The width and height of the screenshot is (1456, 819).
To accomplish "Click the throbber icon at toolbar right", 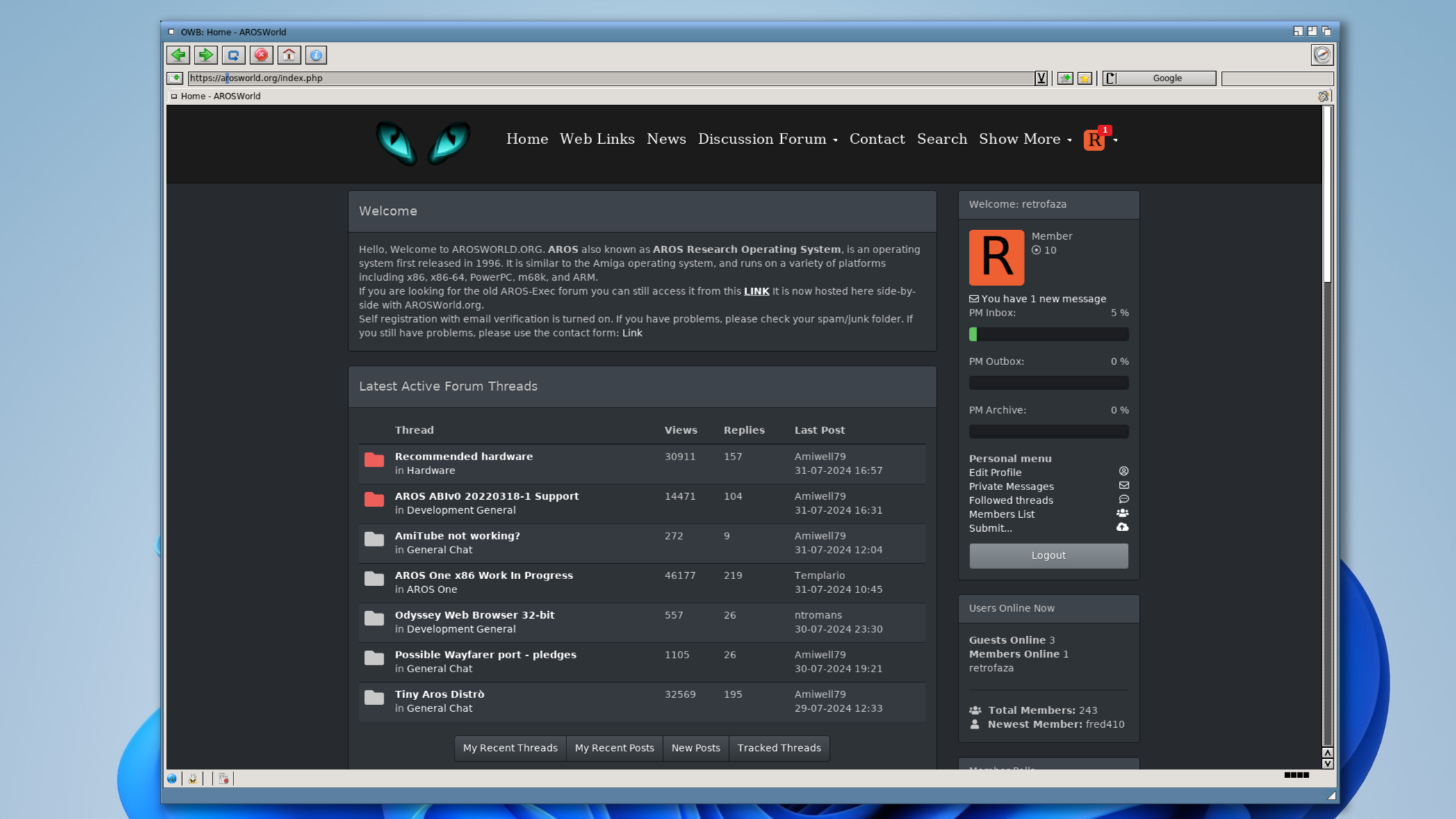I will point(1321,54).
